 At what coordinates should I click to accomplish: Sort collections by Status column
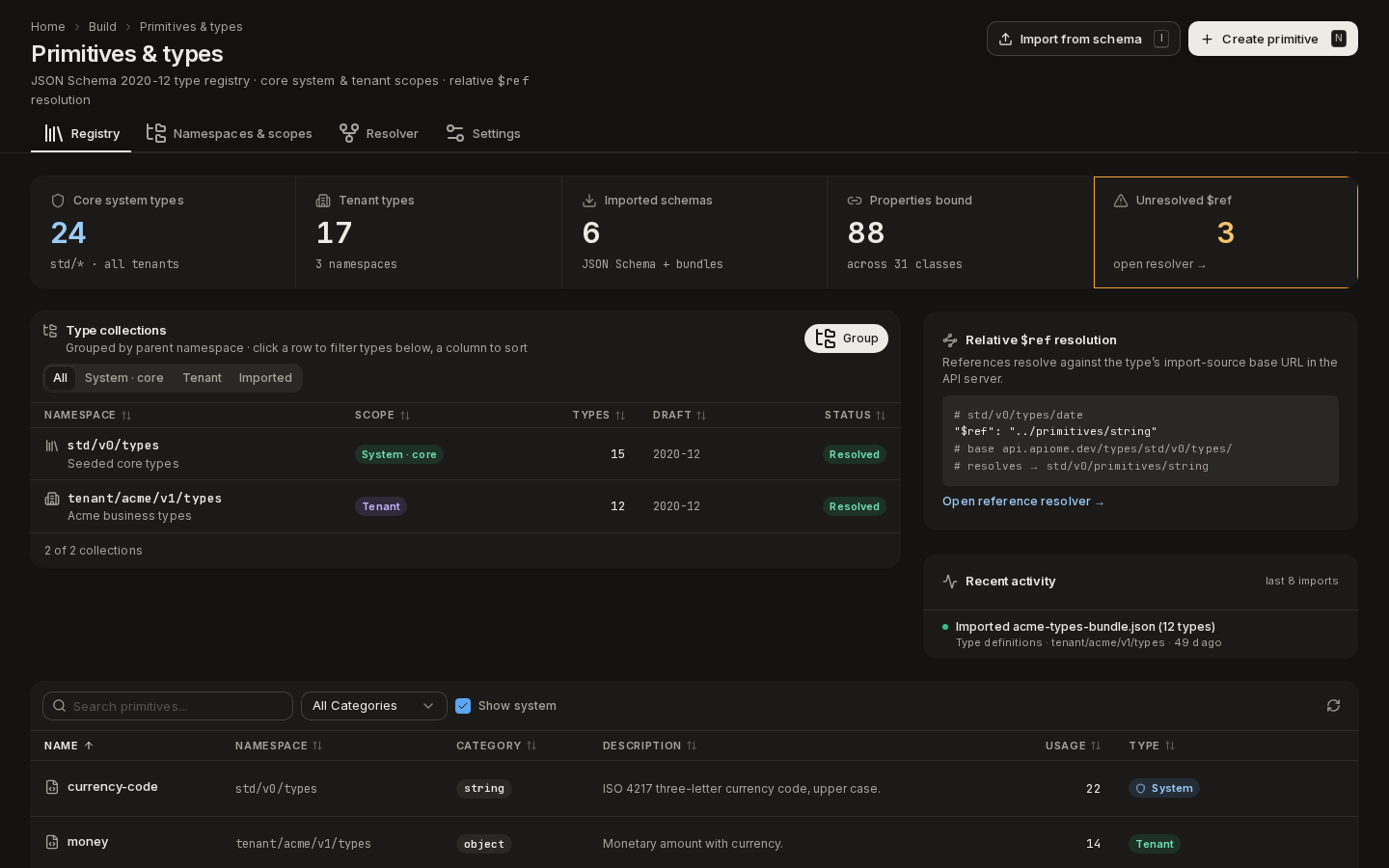click(855, 416)
